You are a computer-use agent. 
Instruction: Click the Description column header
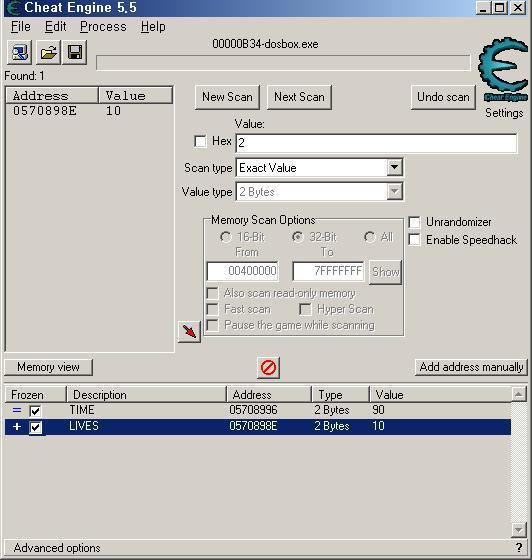(x=146, y=395)
